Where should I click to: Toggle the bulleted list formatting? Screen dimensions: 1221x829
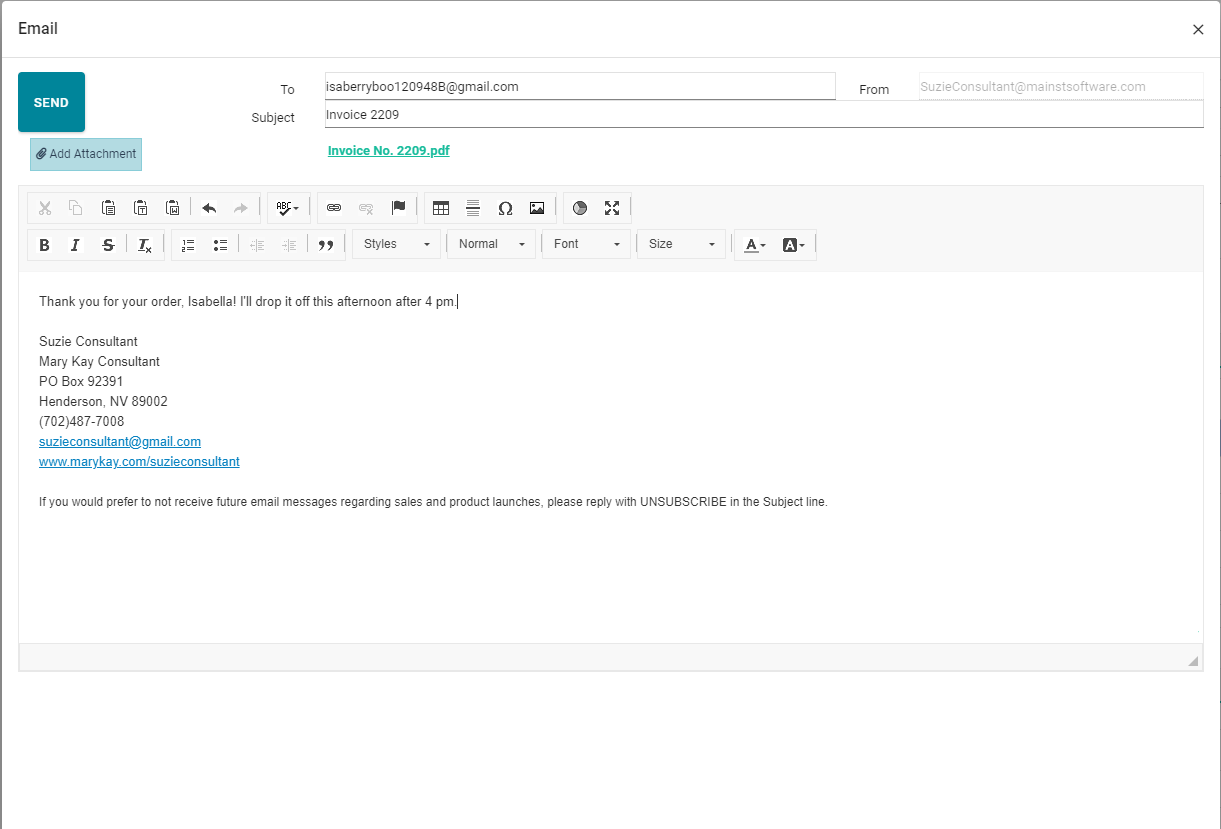220,244
